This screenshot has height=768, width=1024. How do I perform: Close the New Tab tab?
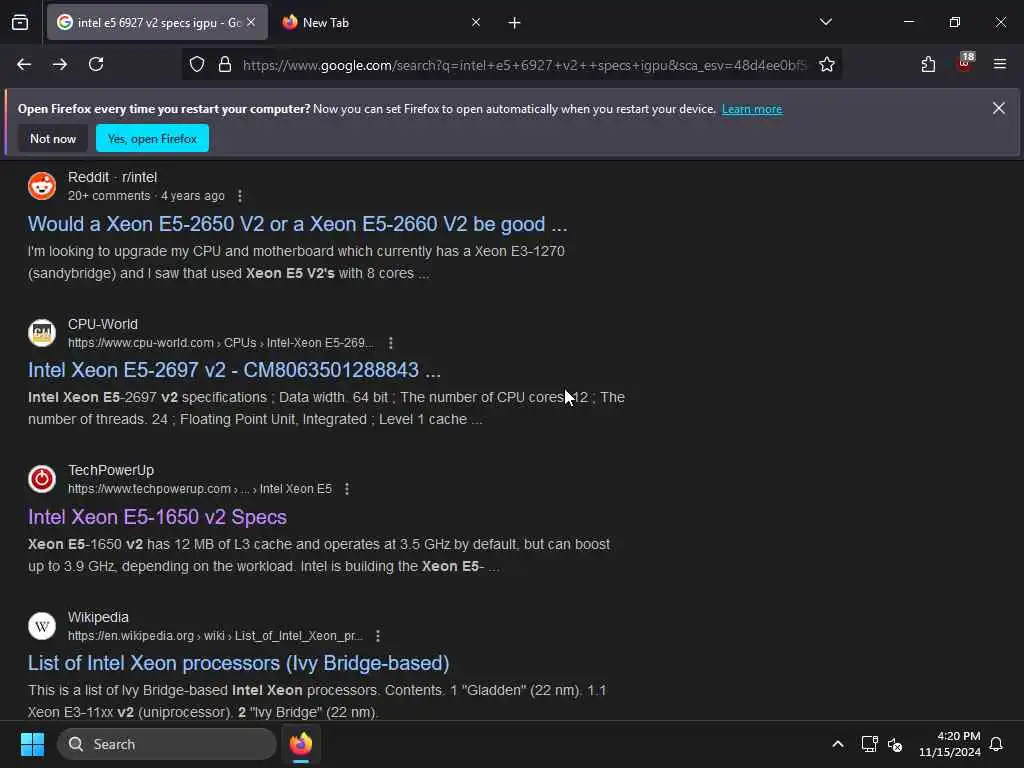point(476,22)
